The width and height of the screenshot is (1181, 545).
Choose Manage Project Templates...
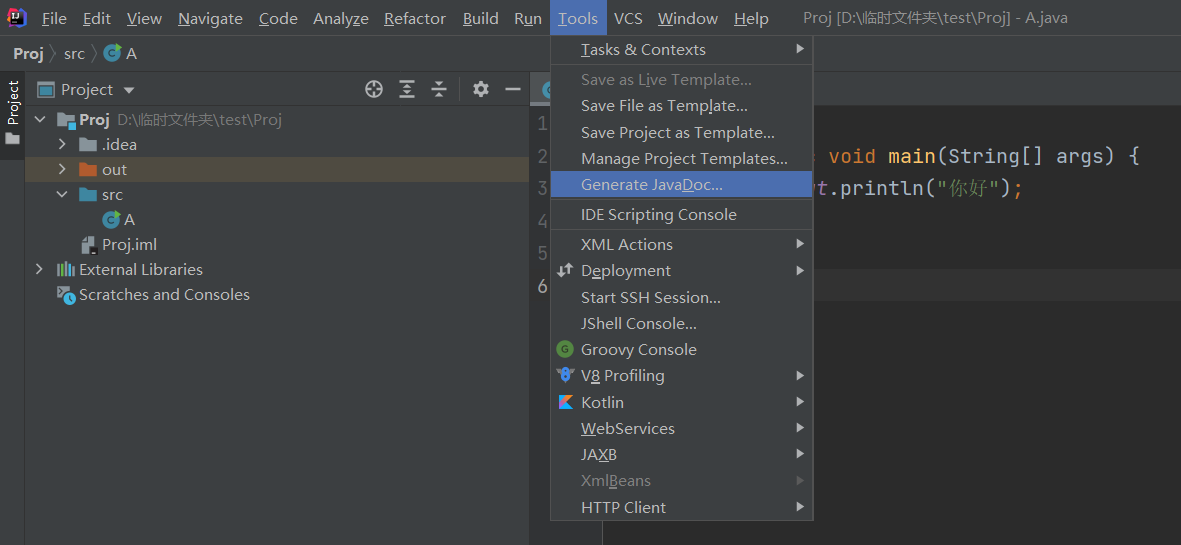[x=682, y=159]
